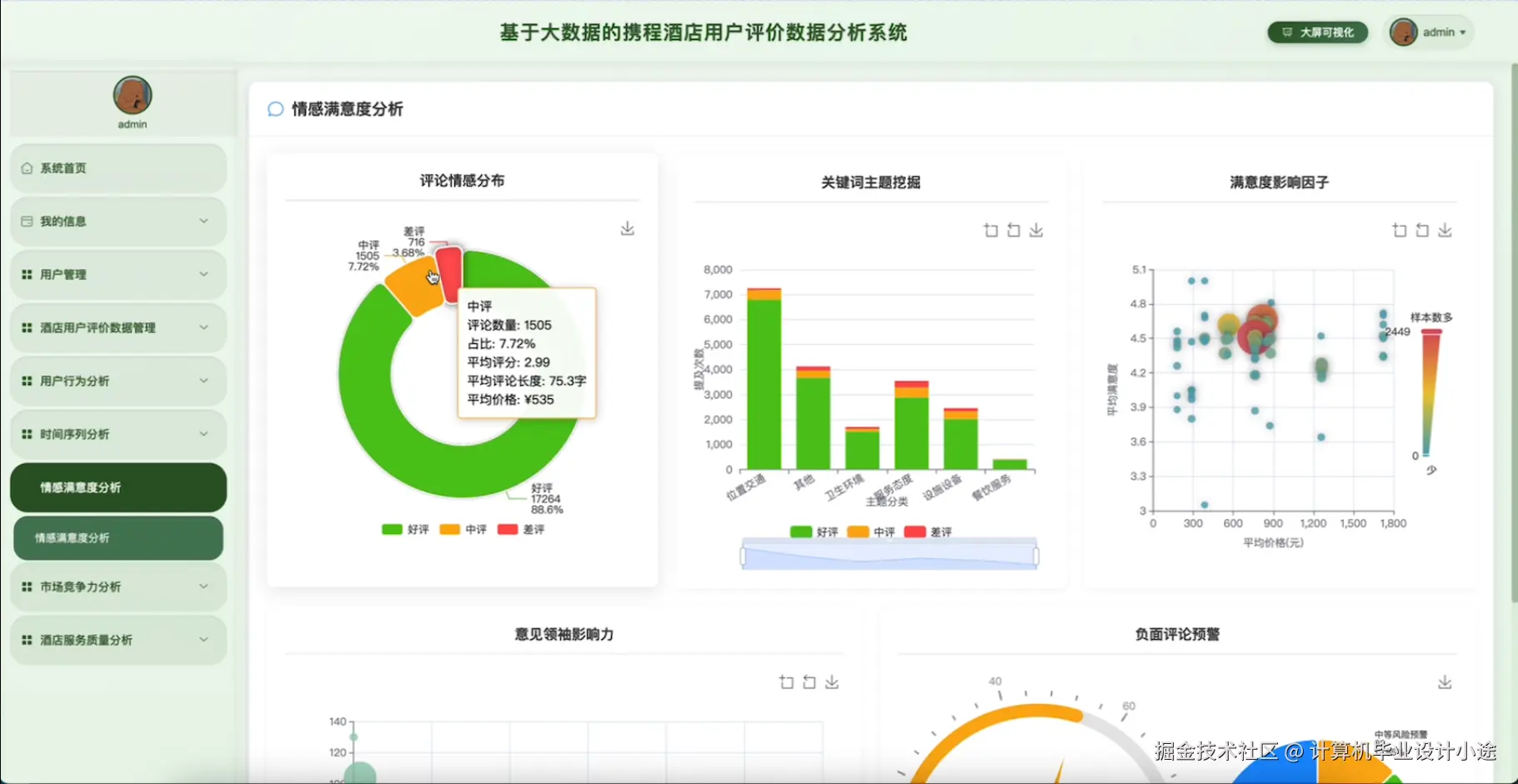Toggle the 差评 legend in 评论情感分布

(521, 528)
